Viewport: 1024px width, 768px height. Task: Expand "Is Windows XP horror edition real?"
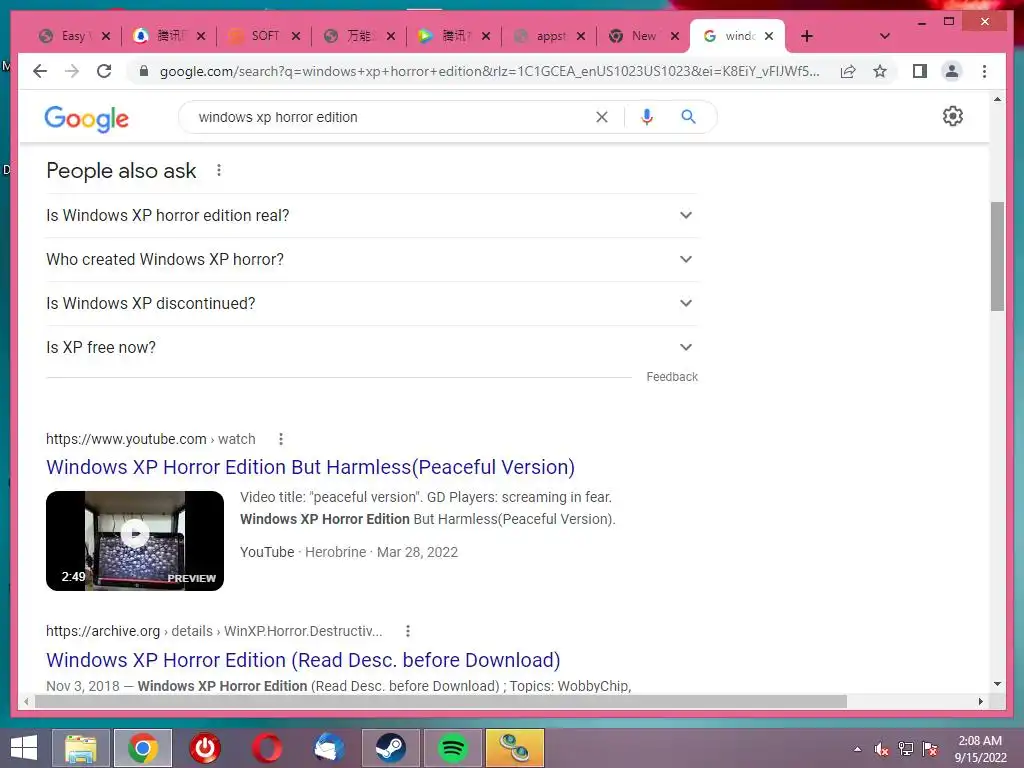(x=372, y=216)
